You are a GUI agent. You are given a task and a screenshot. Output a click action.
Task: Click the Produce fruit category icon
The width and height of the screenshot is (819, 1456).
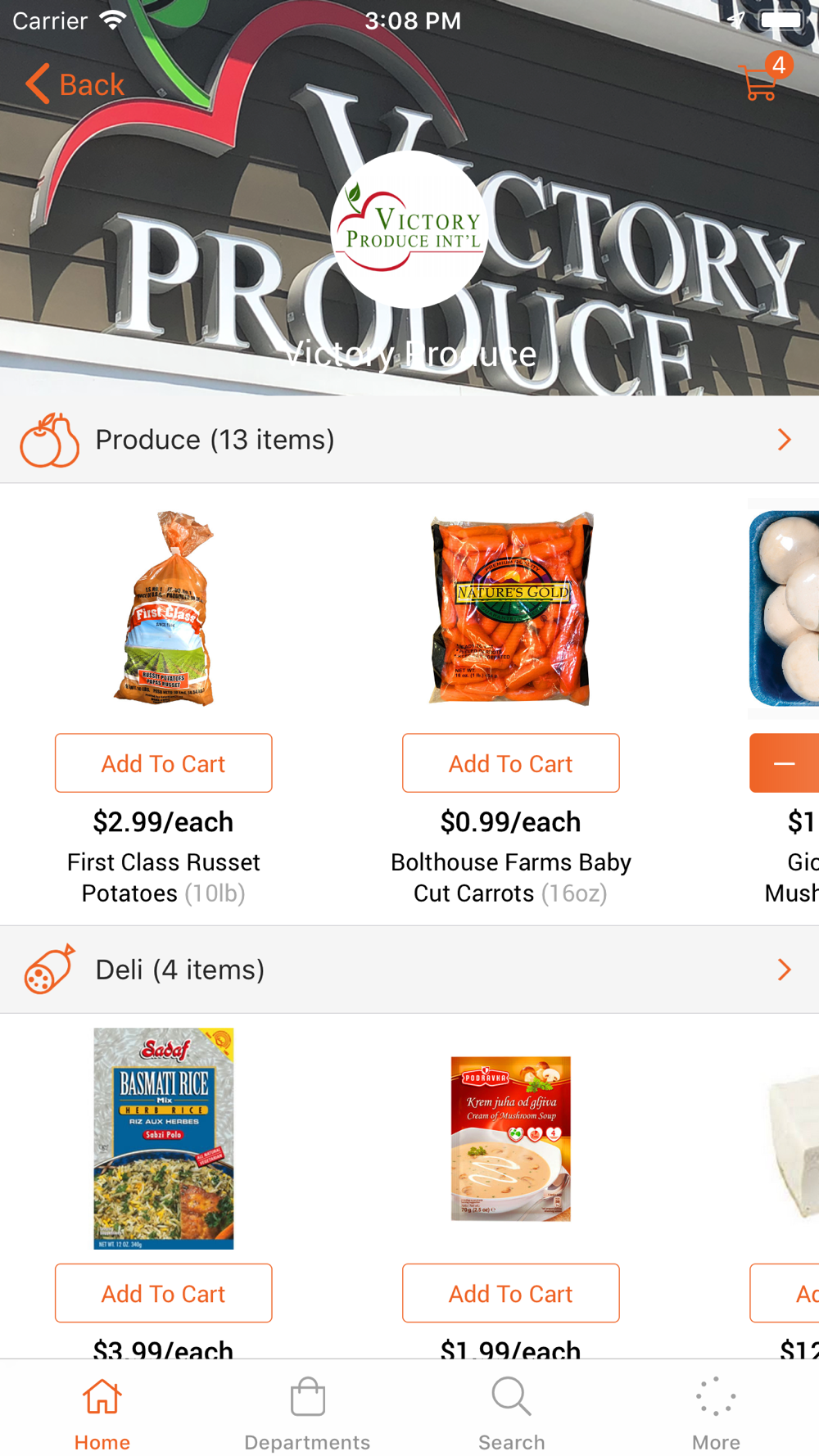[x=49, y=440]
